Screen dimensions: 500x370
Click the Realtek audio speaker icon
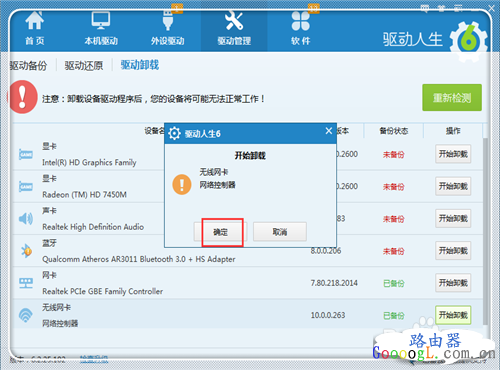(x=26, y=219)
